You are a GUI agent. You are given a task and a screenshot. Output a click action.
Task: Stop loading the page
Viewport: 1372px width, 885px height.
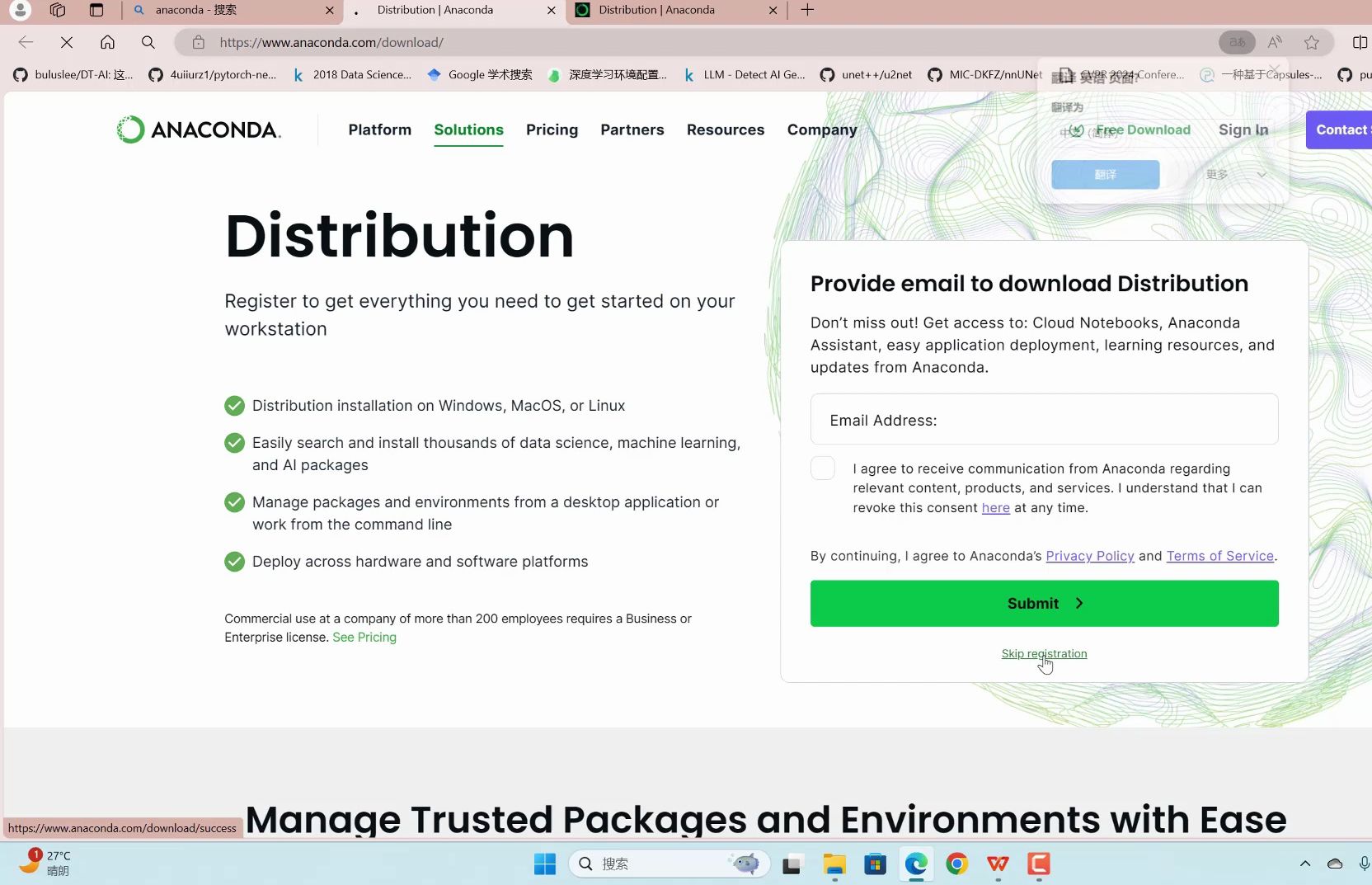pyautogui.click(x=67, y=42)
